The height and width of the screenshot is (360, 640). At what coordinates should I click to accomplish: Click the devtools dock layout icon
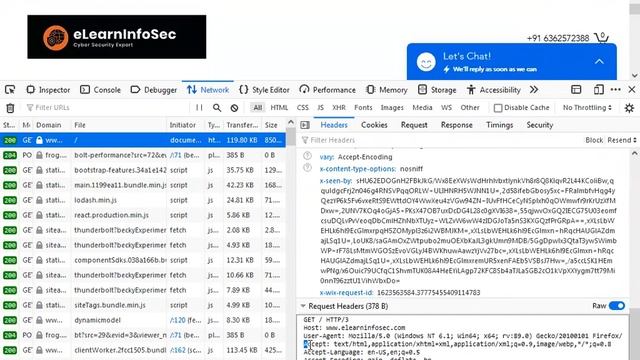(x=576, y=90)
